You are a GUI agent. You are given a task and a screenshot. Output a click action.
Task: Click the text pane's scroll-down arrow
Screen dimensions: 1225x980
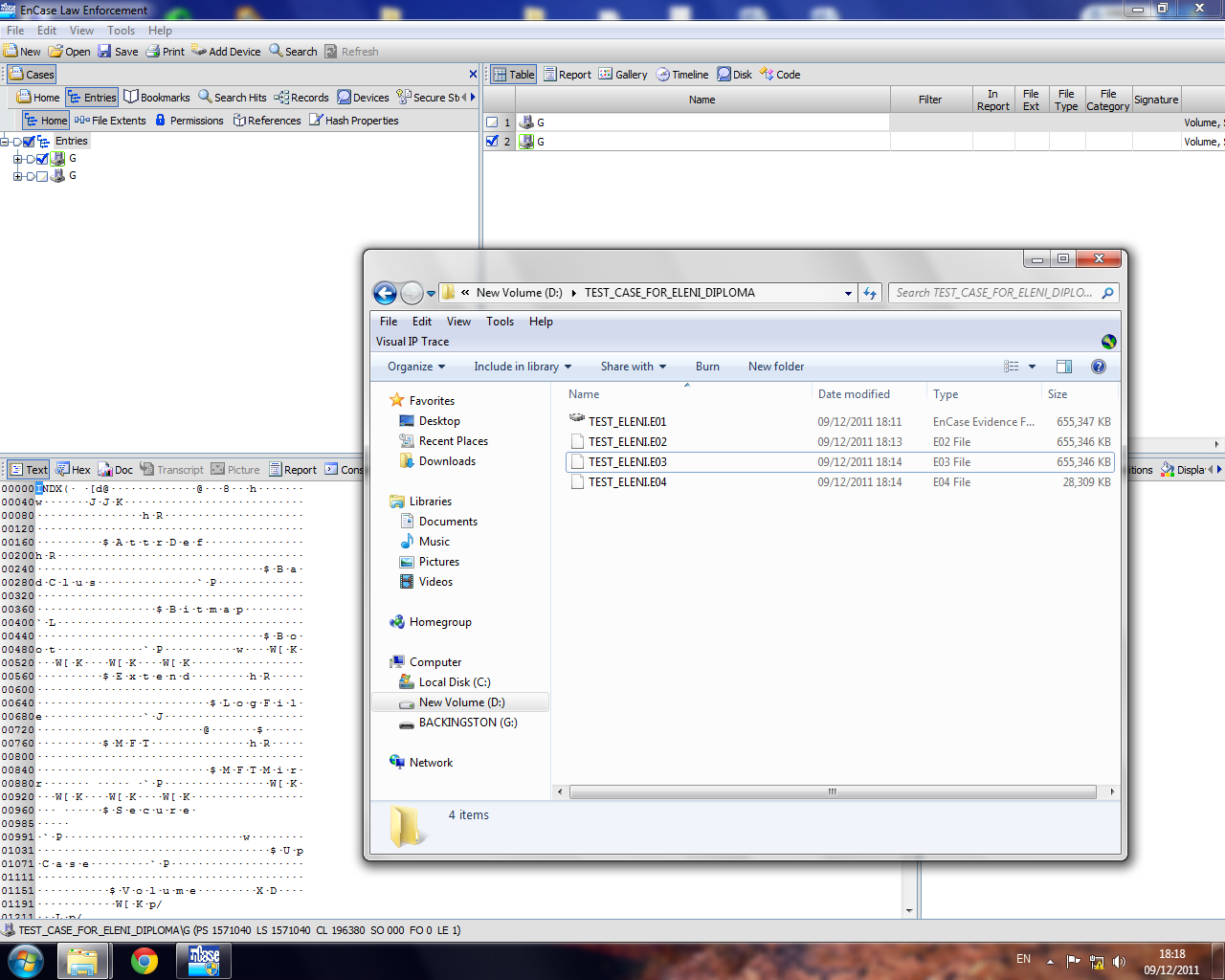click(909, 911)
